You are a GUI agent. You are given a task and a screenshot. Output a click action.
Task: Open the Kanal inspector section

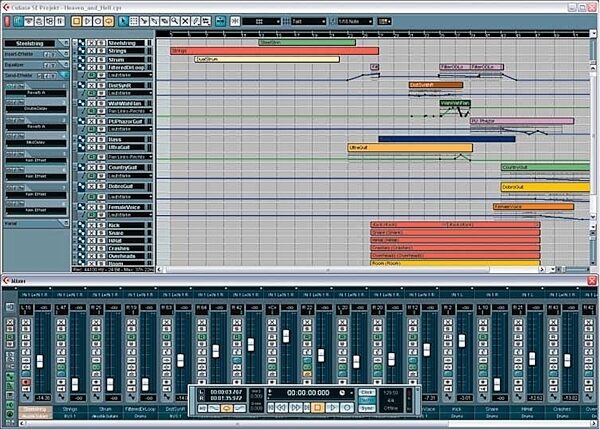tap(36, 223)
